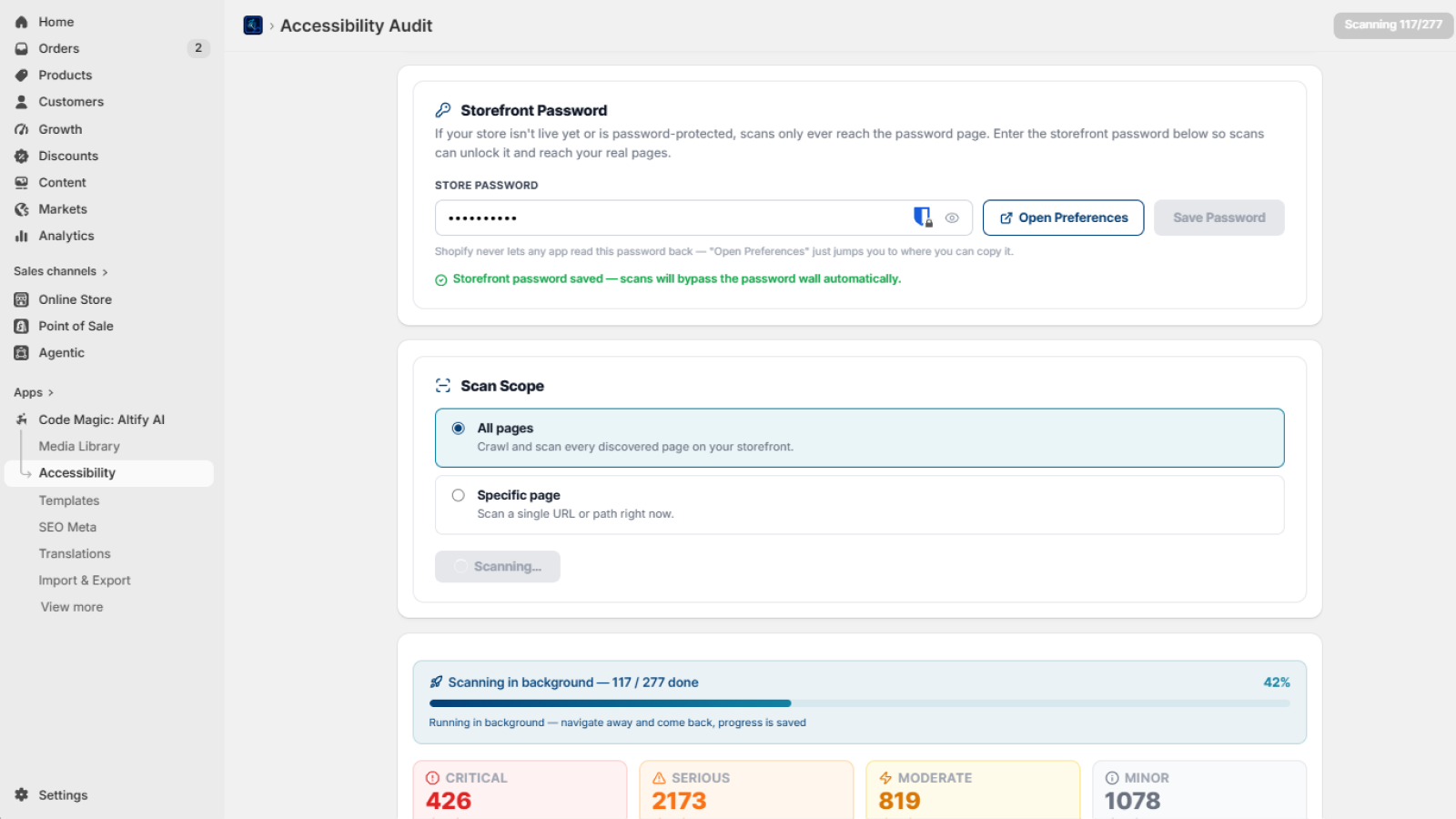Click the Scanning 117/277 status button
Viewport: 1456px width, 819px height.
(1393, 25)
